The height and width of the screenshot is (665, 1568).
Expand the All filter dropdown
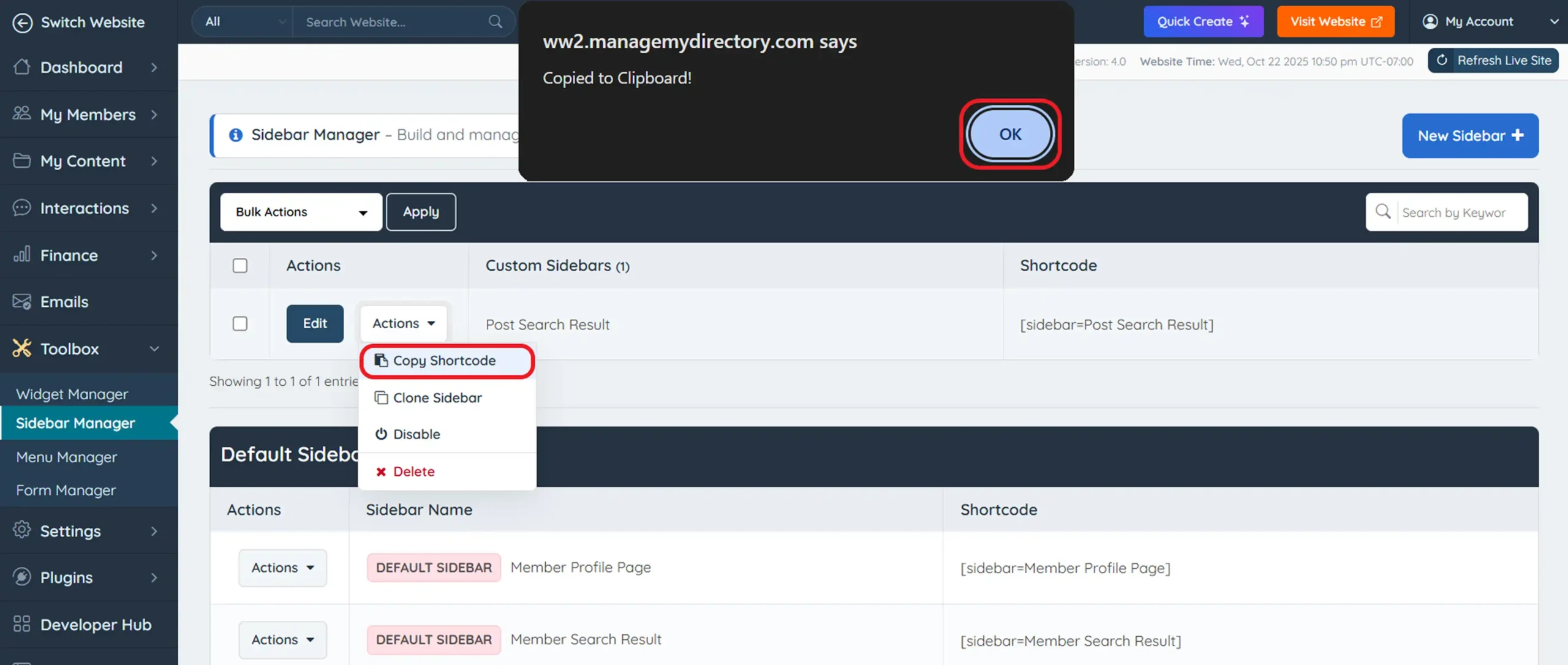tap(242, 21)
